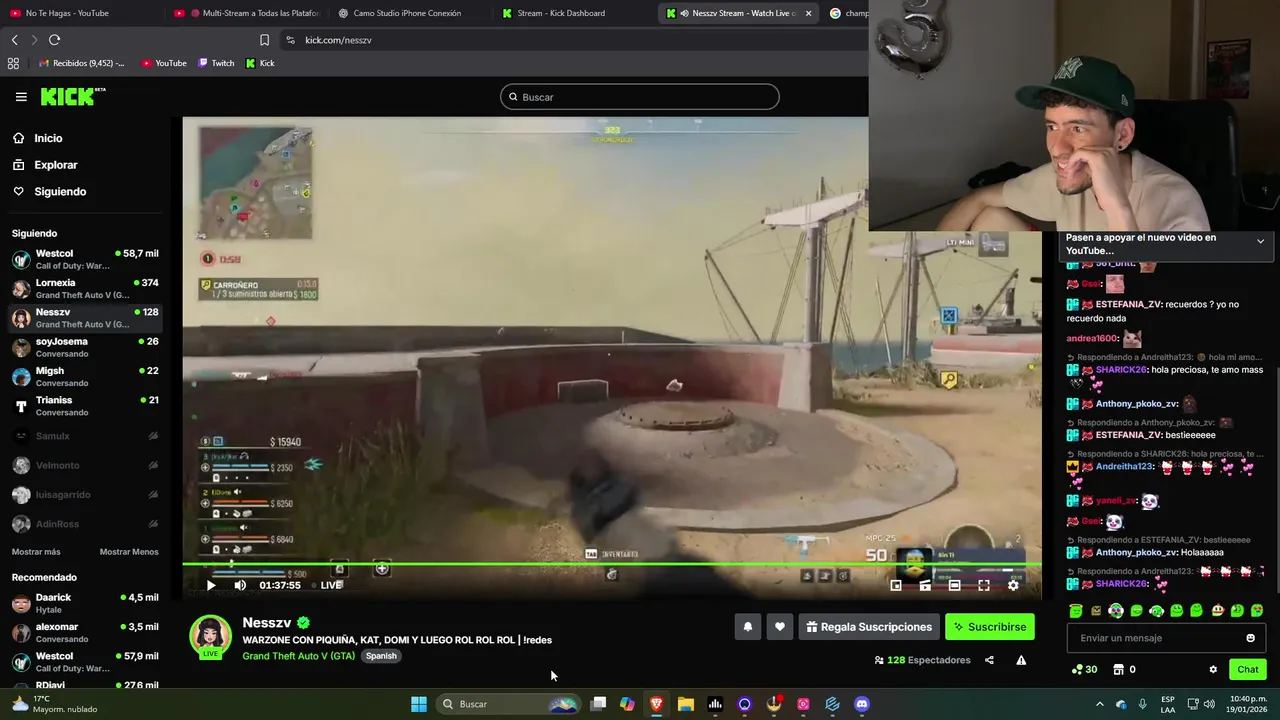Viewport: 1280px width, 720px height.
Task: Open the Siguiendo page link with the heart icon
Action: pos(49,191)
